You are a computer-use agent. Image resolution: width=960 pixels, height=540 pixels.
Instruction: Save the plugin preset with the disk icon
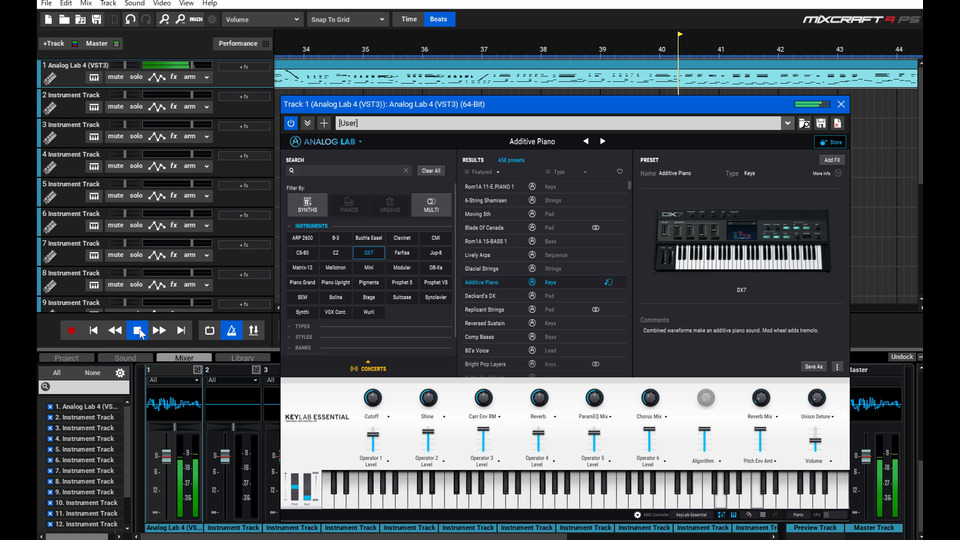(x=821, y=123)
